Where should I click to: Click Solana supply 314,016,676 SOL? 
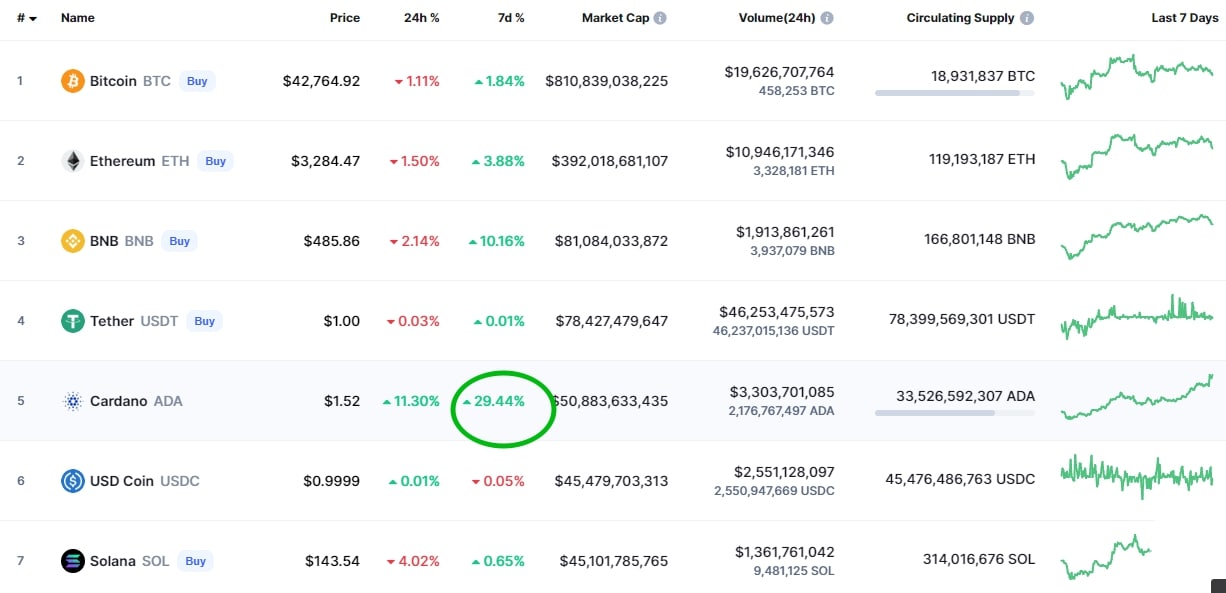pos(980,559)
